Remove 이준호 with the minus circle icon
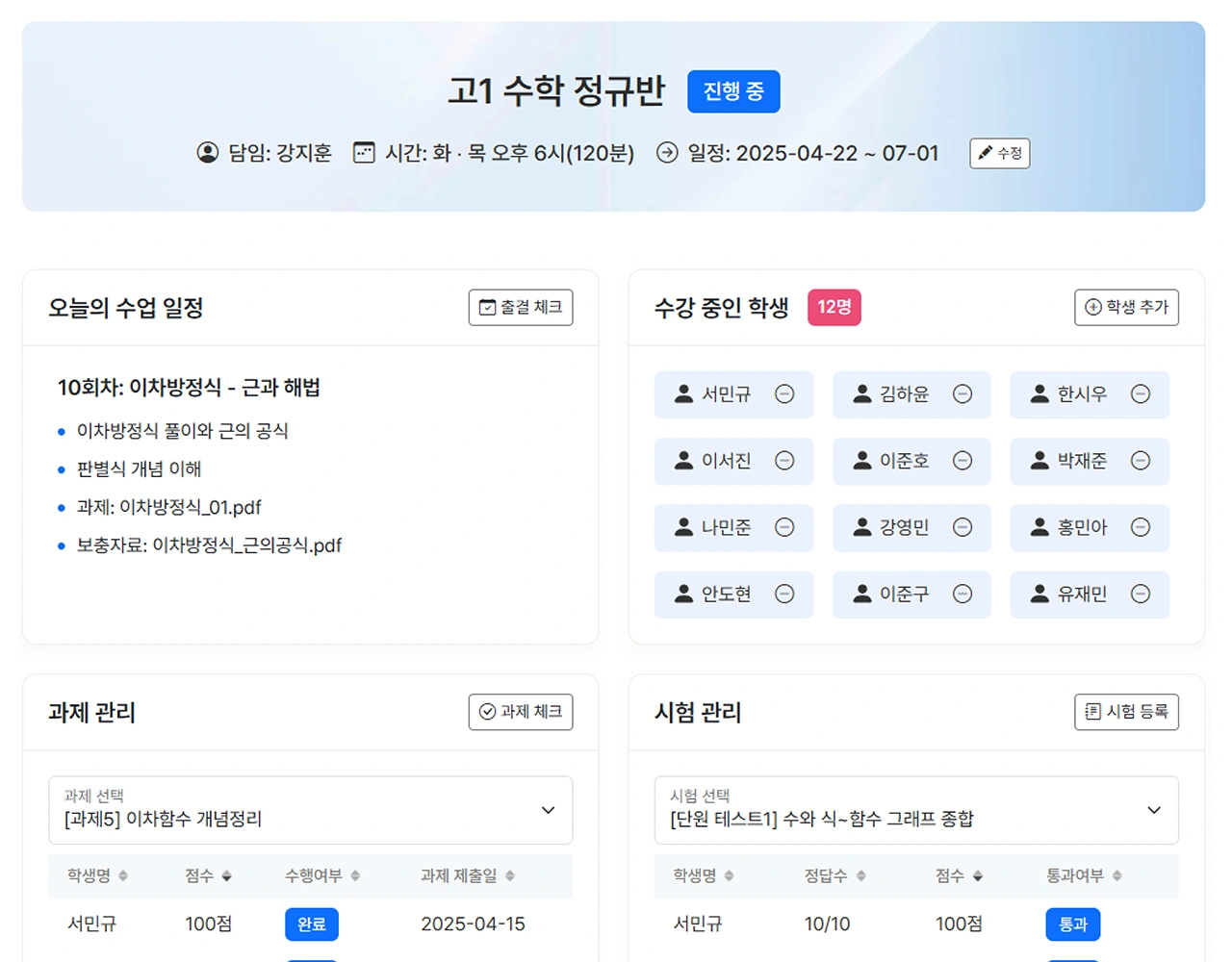Viewport: 1232px width, 962px height. pyautogui.click(x=962, y=461)
